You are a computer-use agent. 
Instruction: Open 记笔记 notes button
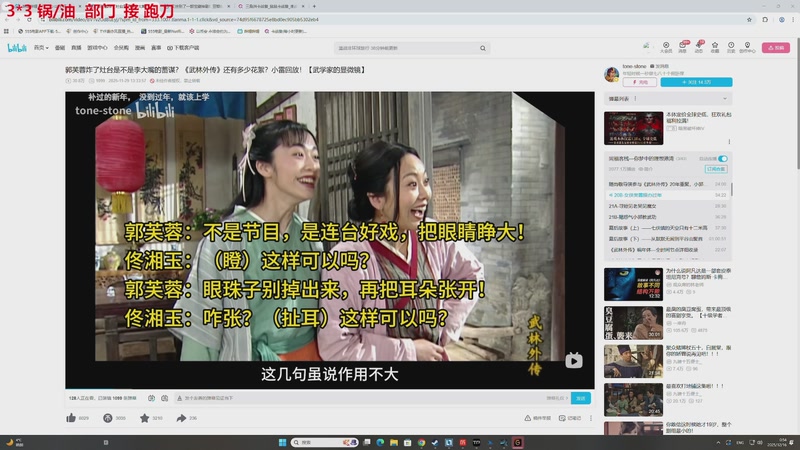coord(570,418)
